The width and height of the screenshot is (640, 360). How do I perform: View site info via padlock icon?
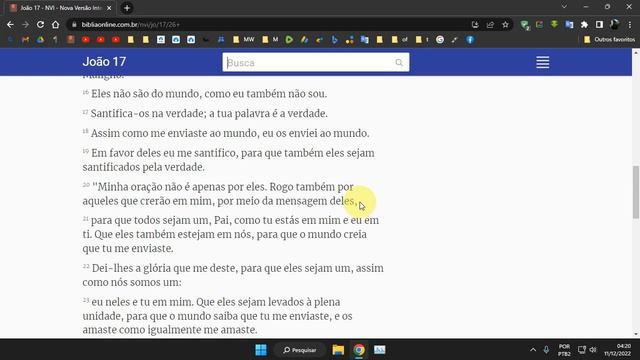(x=74, y=24)
